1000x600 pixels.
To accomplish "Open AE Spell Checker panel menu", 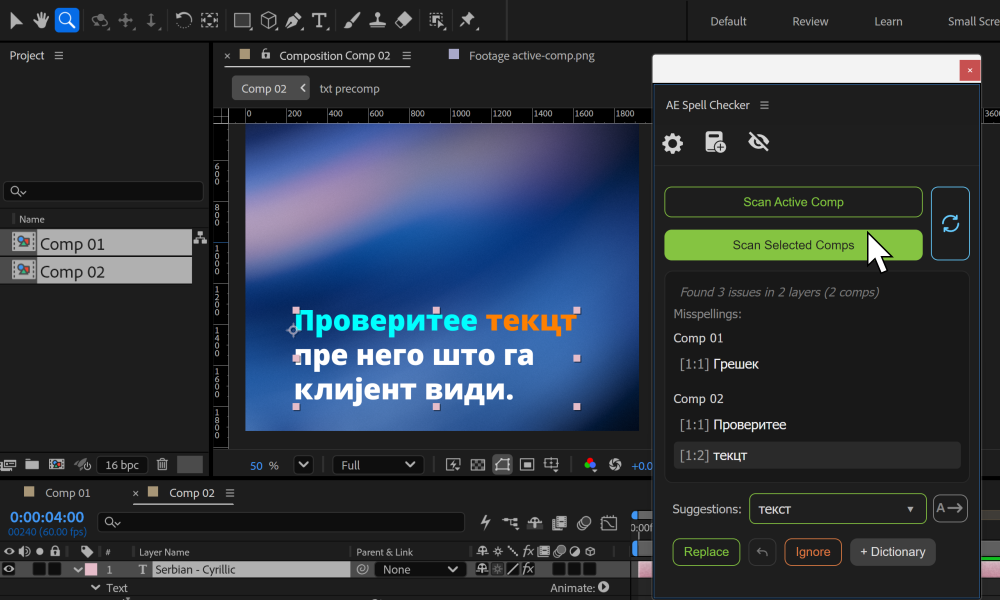I will coord(764,105).
